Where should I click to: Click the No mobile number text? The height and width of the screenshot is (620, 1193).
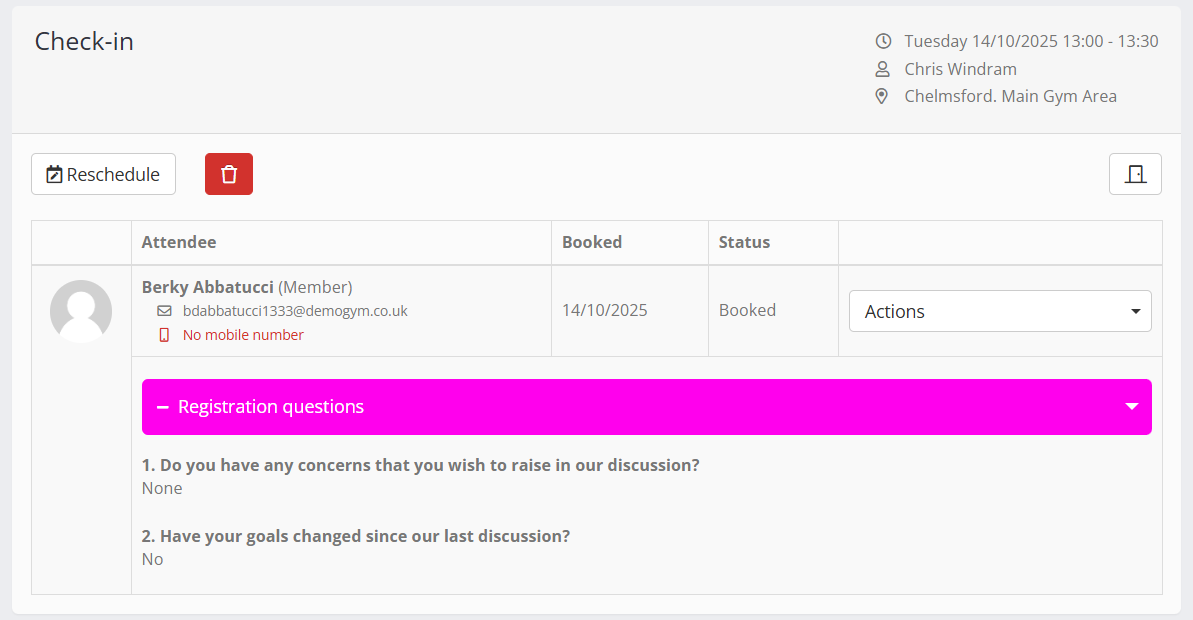tap(243, 335)
